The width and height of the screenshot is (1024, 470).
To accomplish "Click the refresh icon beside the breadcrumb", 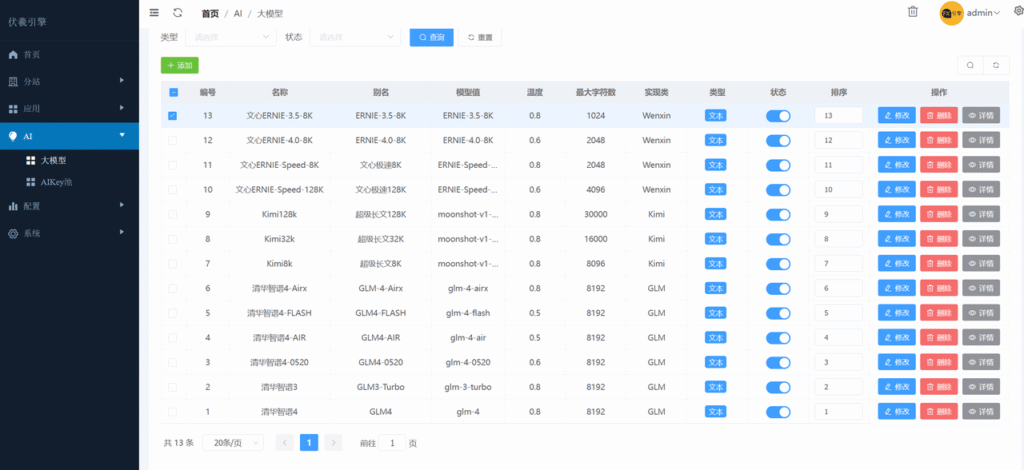I will [x=177, y=12].
